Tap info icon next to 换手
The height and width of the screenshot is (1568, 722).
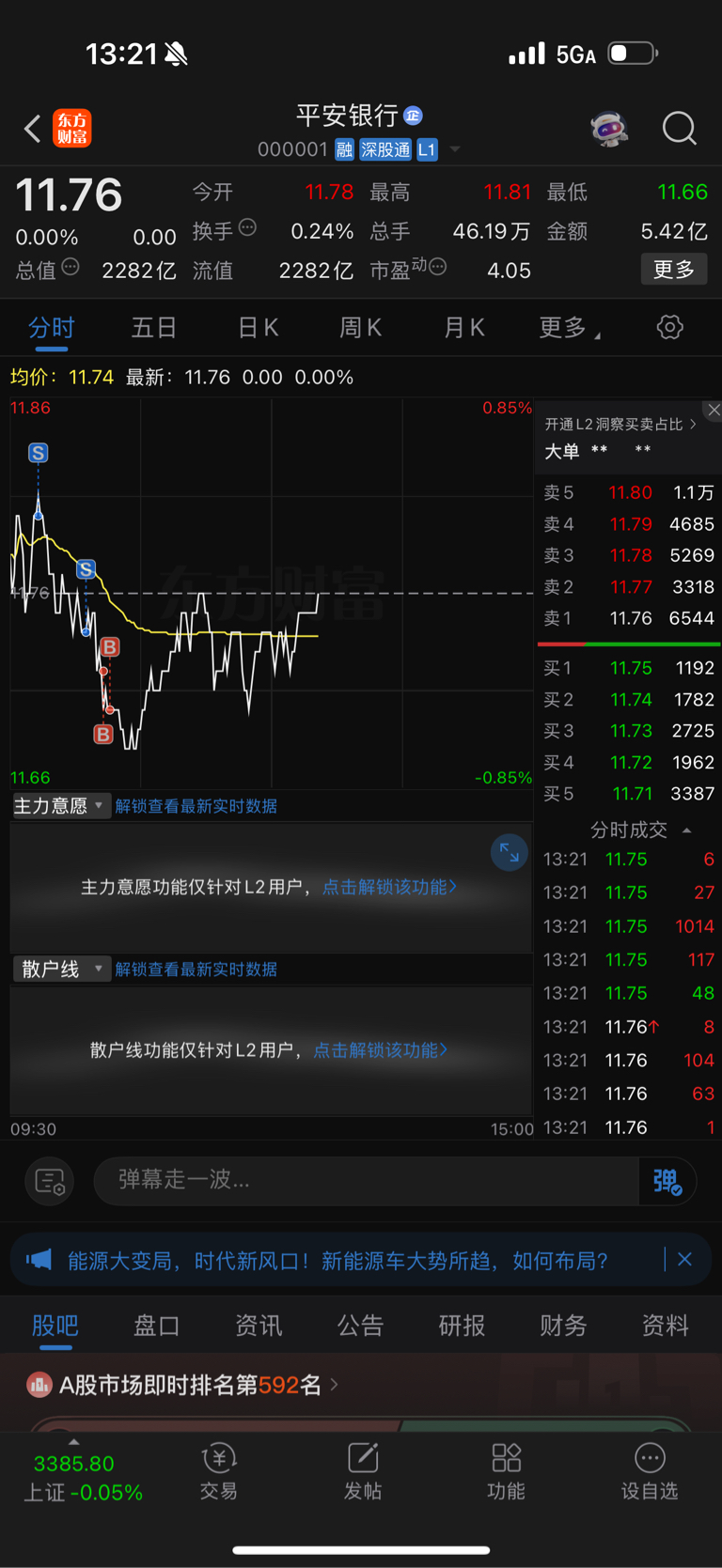click(x=248, y=227)
